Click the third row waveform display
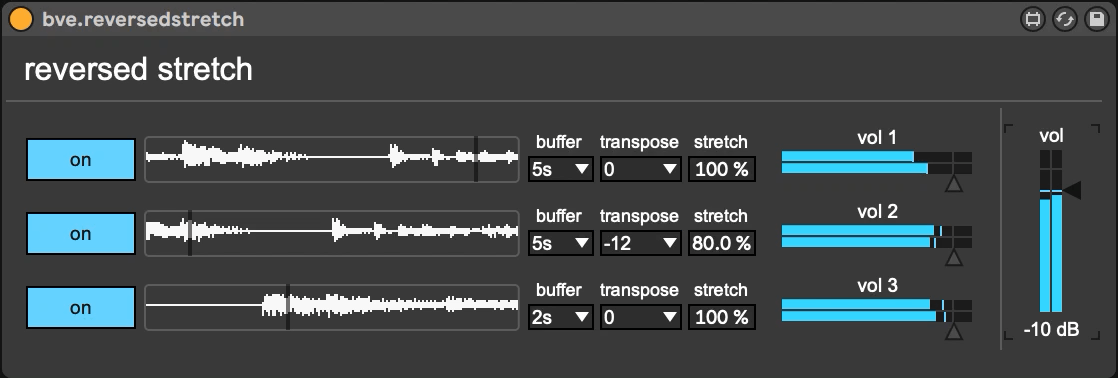The image size is (1118, 378). coord(332,307)
